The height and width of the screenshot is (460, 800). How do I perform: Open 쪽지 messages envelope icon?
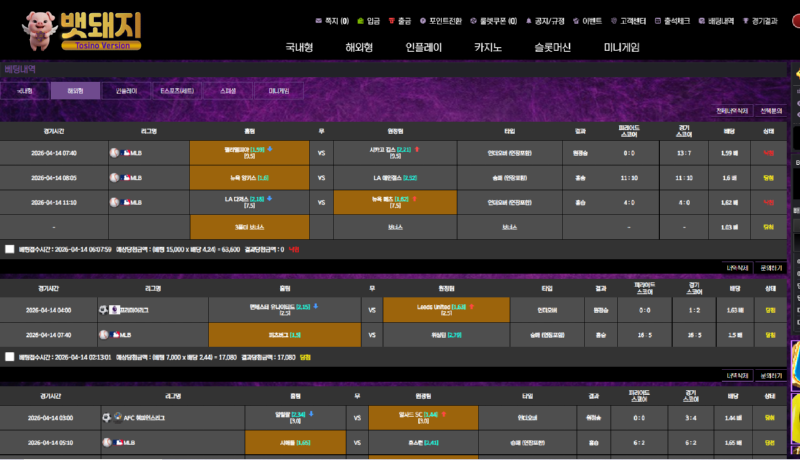coord(319,20)
